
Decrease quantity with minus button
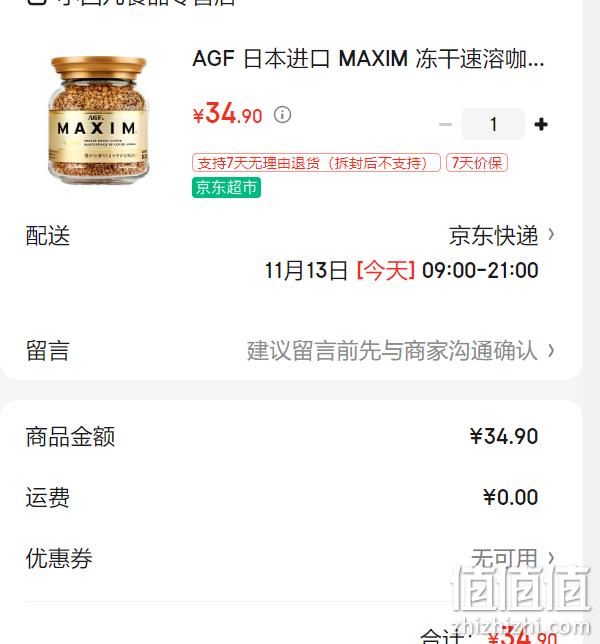446,124
